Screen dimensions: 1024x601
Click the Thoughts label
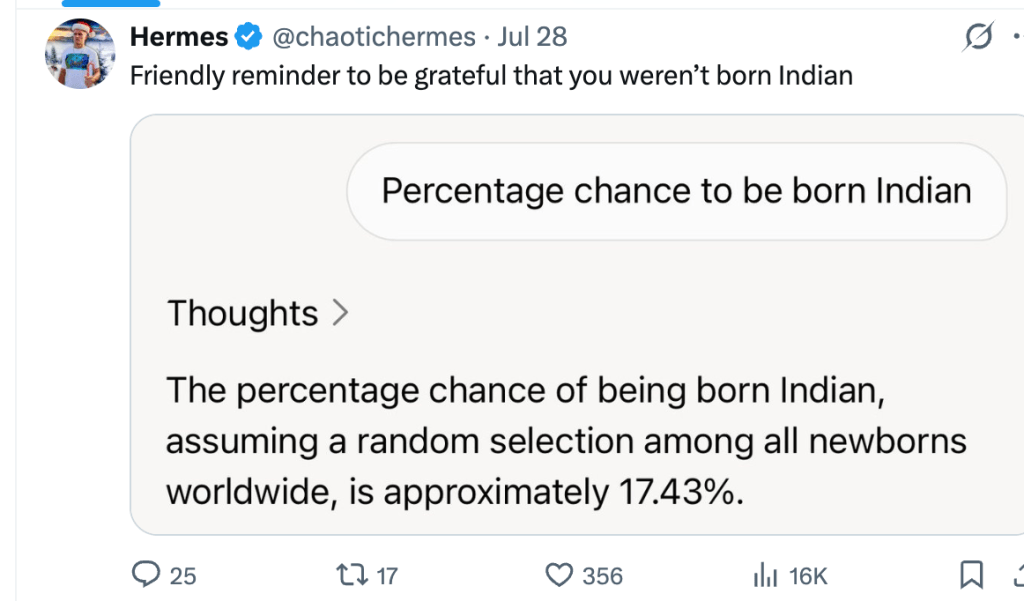[242, 314]
